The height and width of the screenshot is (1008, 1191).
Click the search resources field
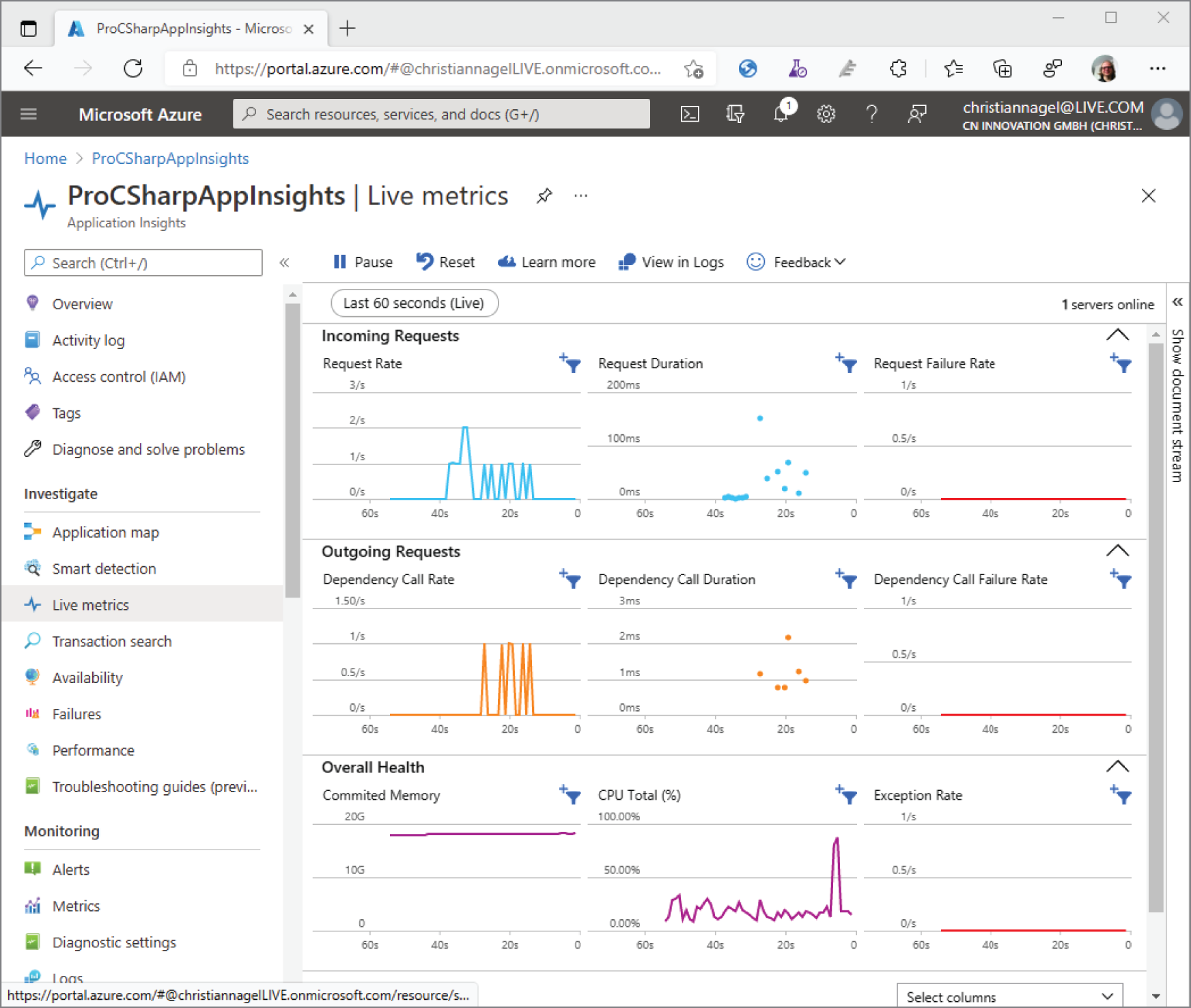(441, 114)
